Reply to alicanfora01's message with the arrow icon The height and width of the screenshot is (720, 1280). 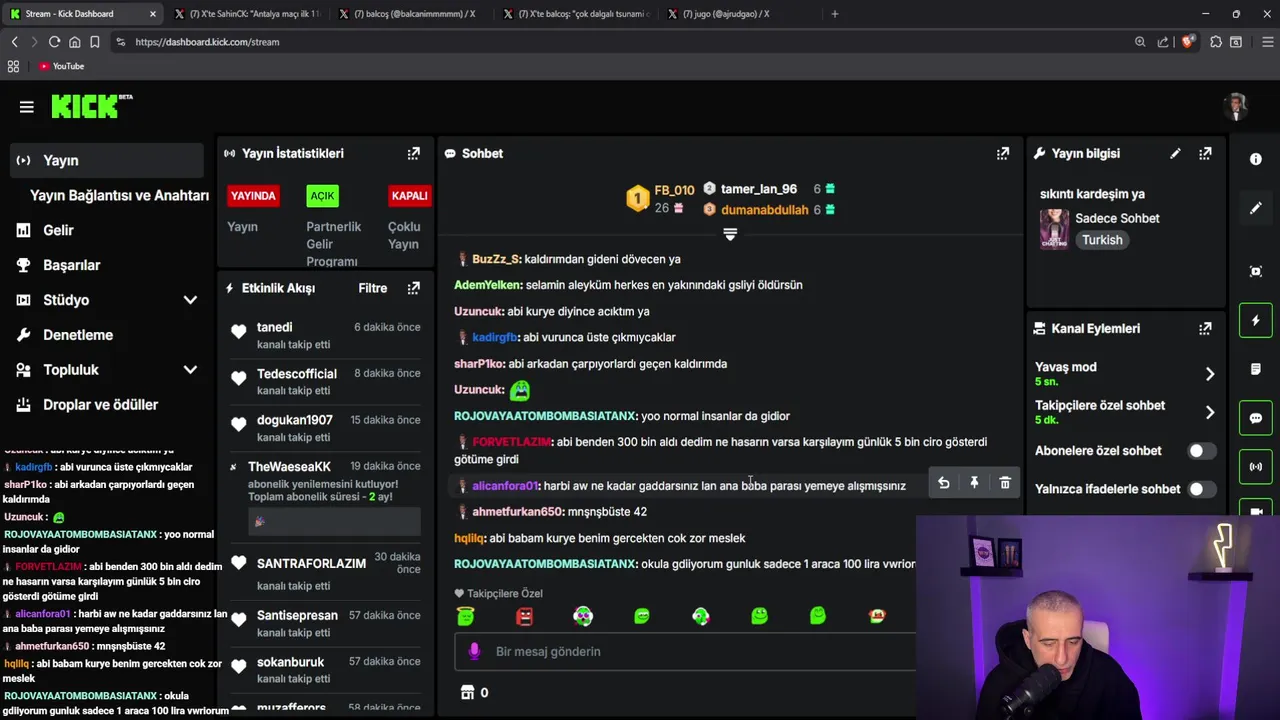943,483
